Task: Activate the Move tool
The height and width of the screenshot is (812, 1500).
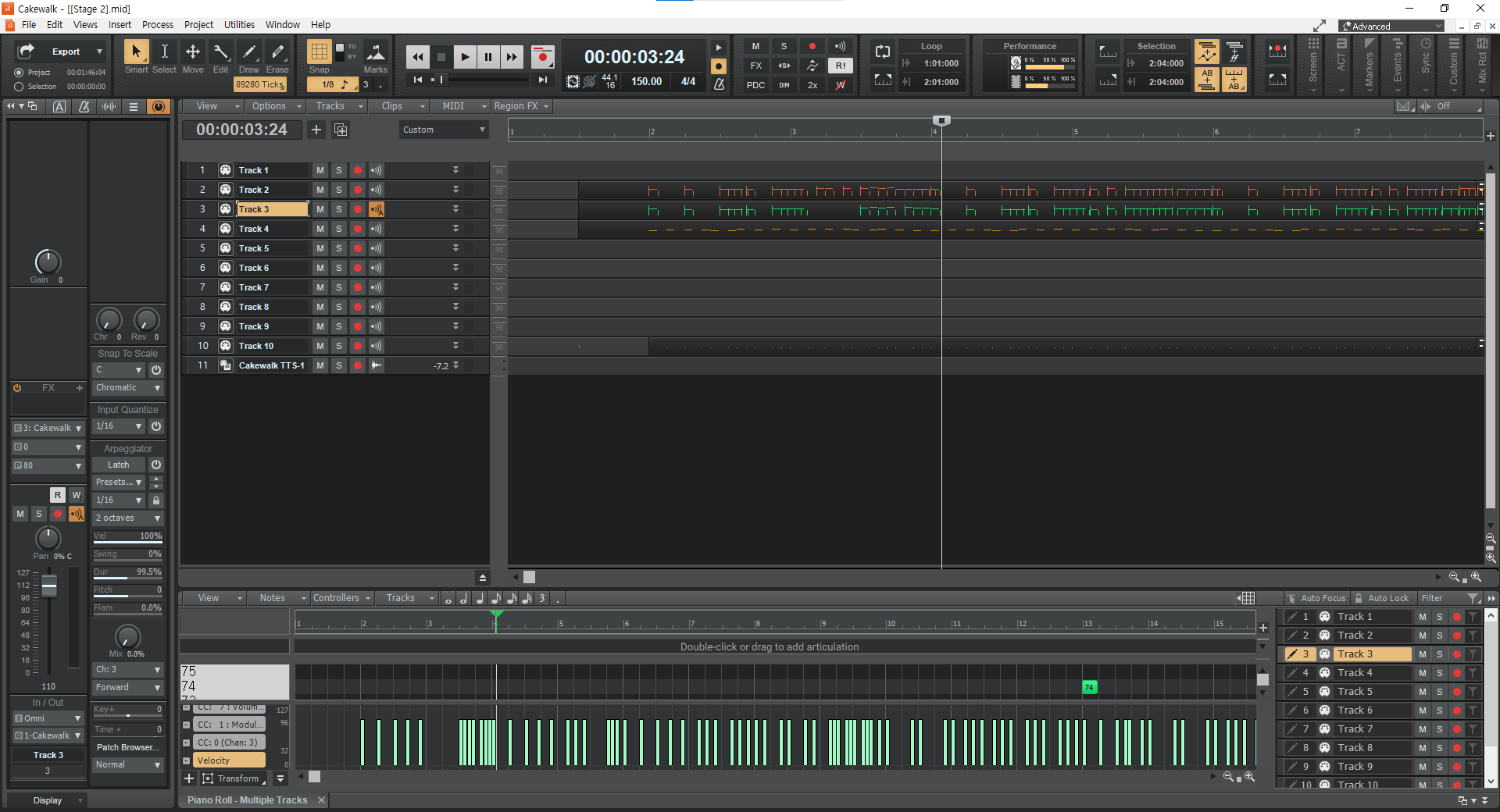Action: pyautogui.click(x=192, y=52)
